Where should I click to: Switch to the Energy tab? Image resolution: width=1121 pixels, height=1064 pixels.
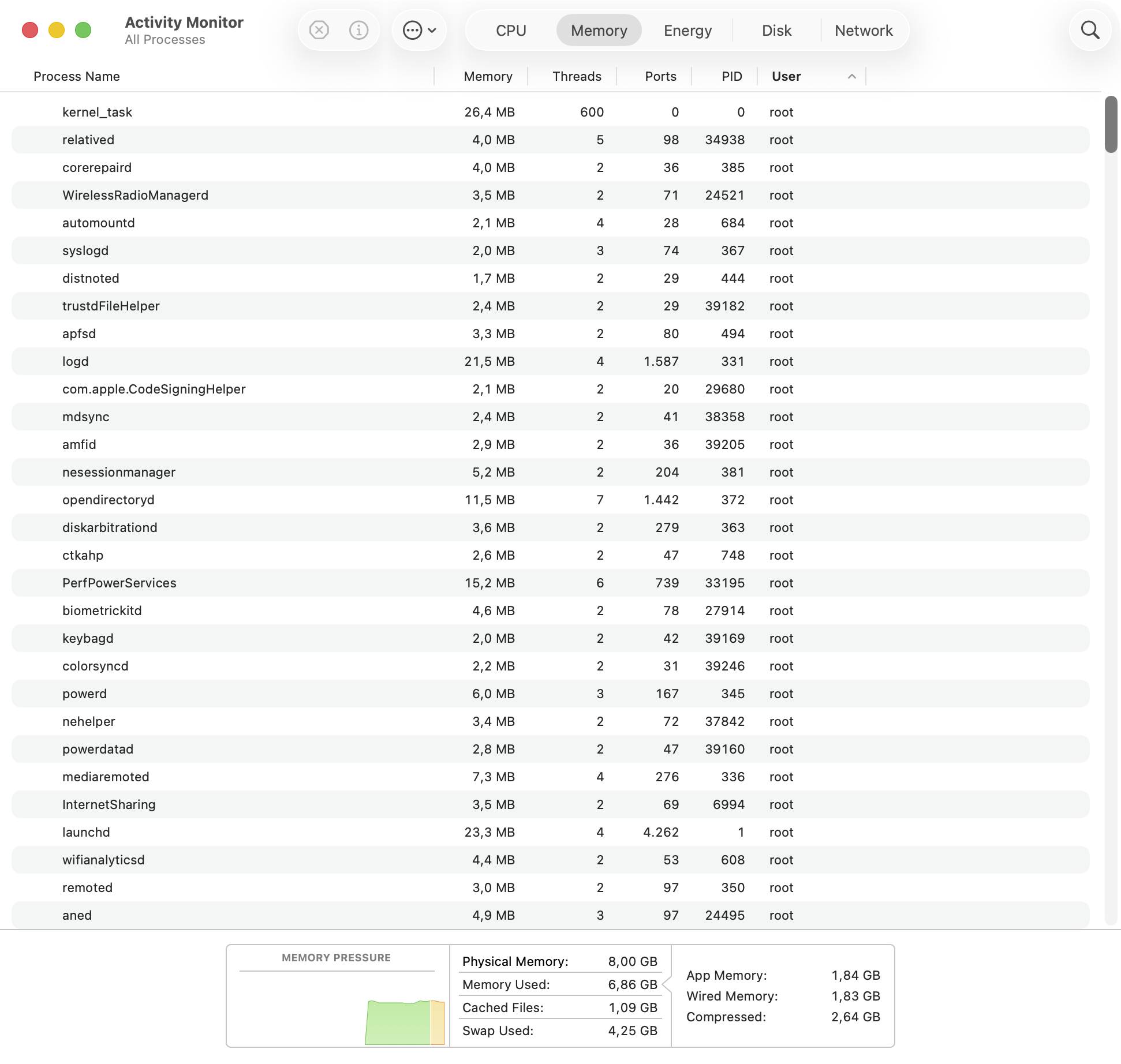coord(687,31)
